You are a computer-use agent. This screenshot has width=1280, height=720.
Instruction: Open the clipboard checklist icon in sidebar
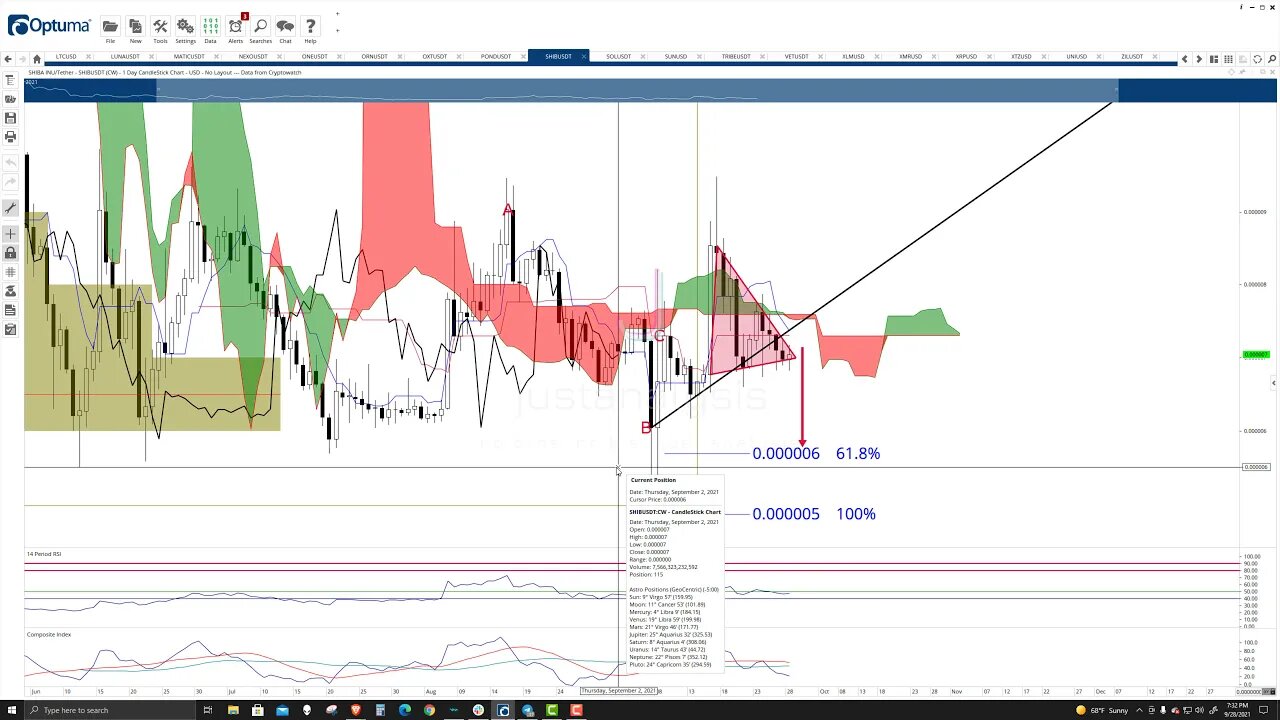(10, 329)
